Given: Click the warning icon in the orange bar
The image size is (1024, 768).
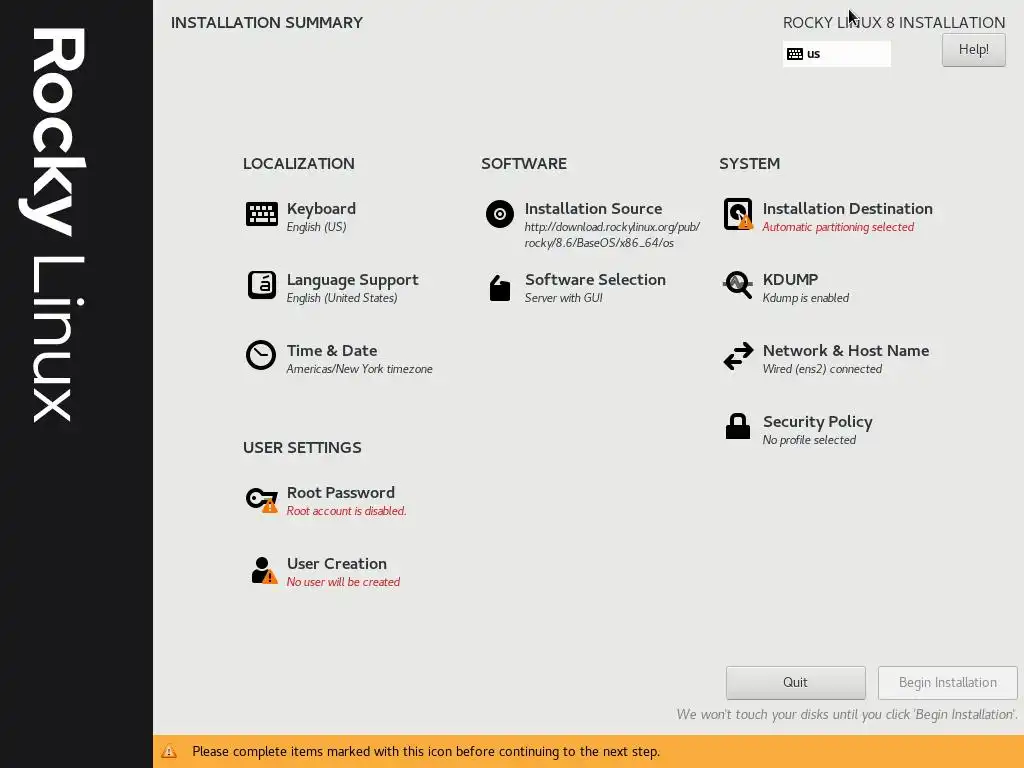Looking at the screenshot, I should click(169, 752).
